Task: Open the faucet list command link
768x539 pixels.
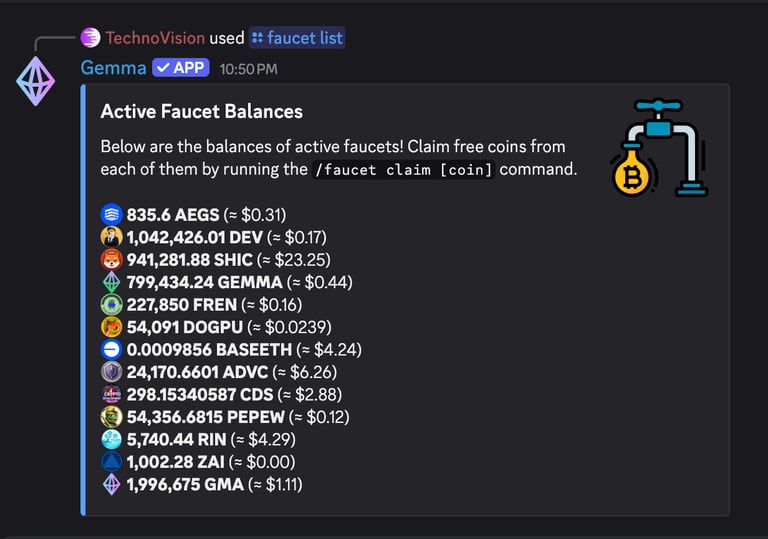Action: 297,38
